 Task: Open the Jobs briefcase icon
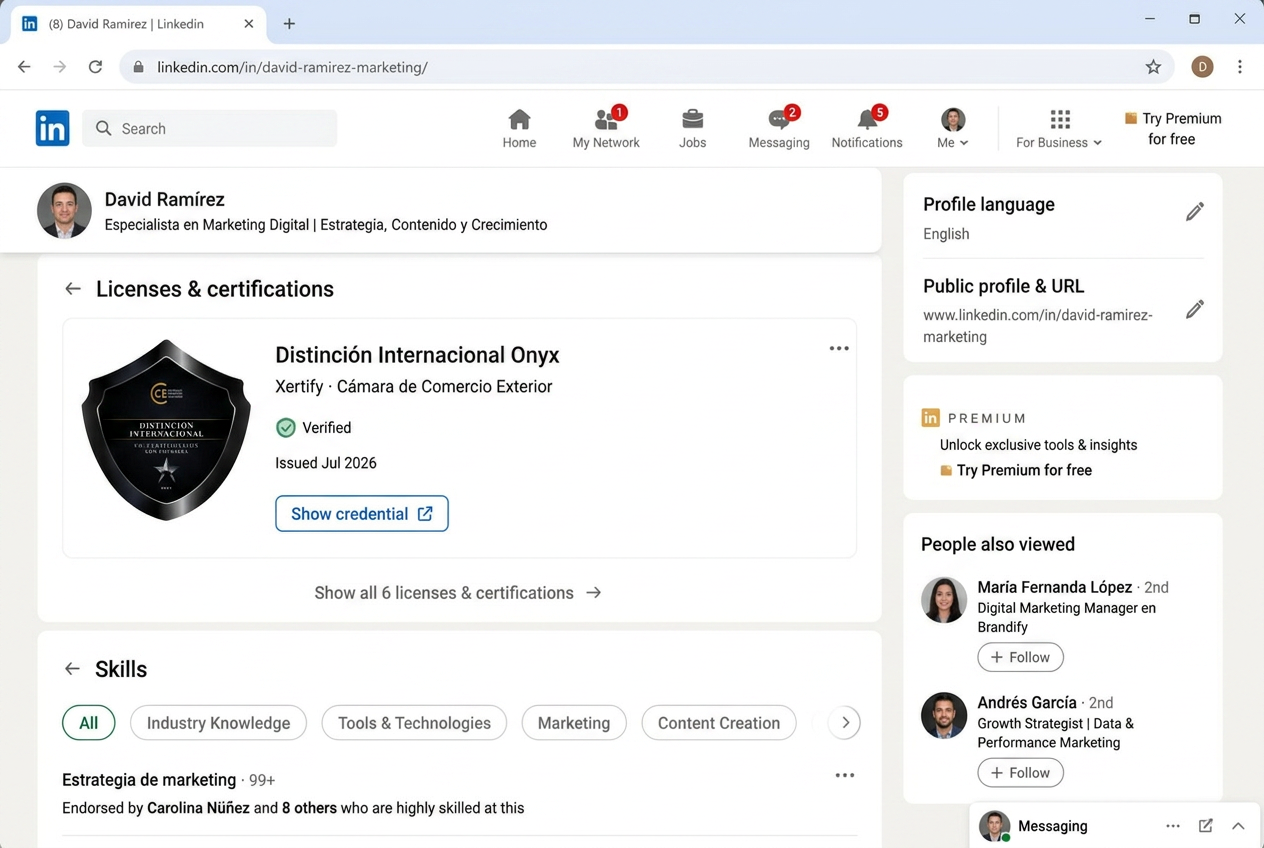(x=692, y=129)
